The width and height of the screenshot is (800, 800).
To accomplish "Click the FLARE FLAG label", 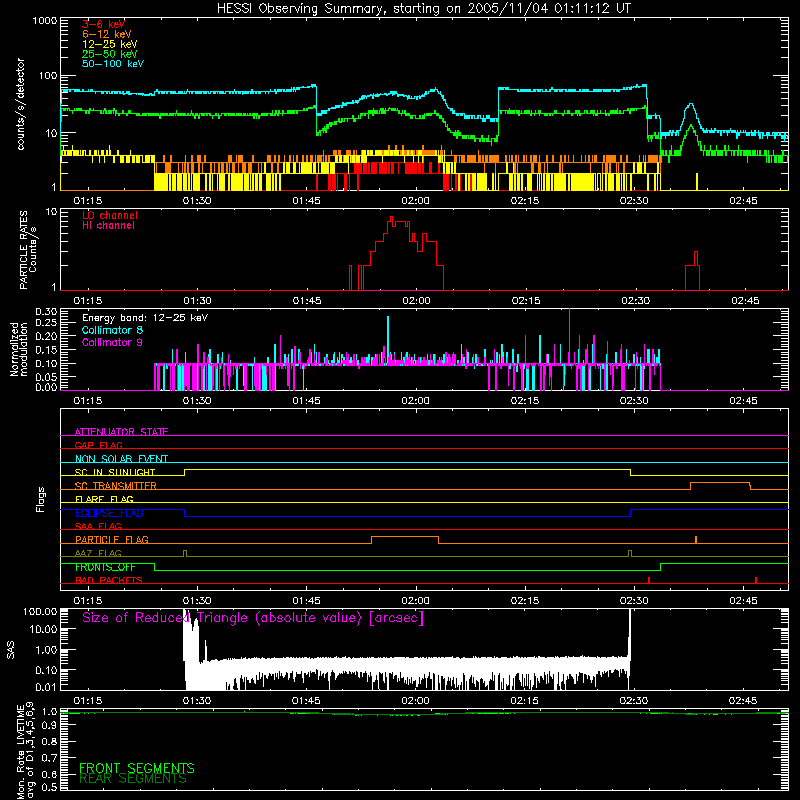I will pyautogui.click(x=104, y=499).
